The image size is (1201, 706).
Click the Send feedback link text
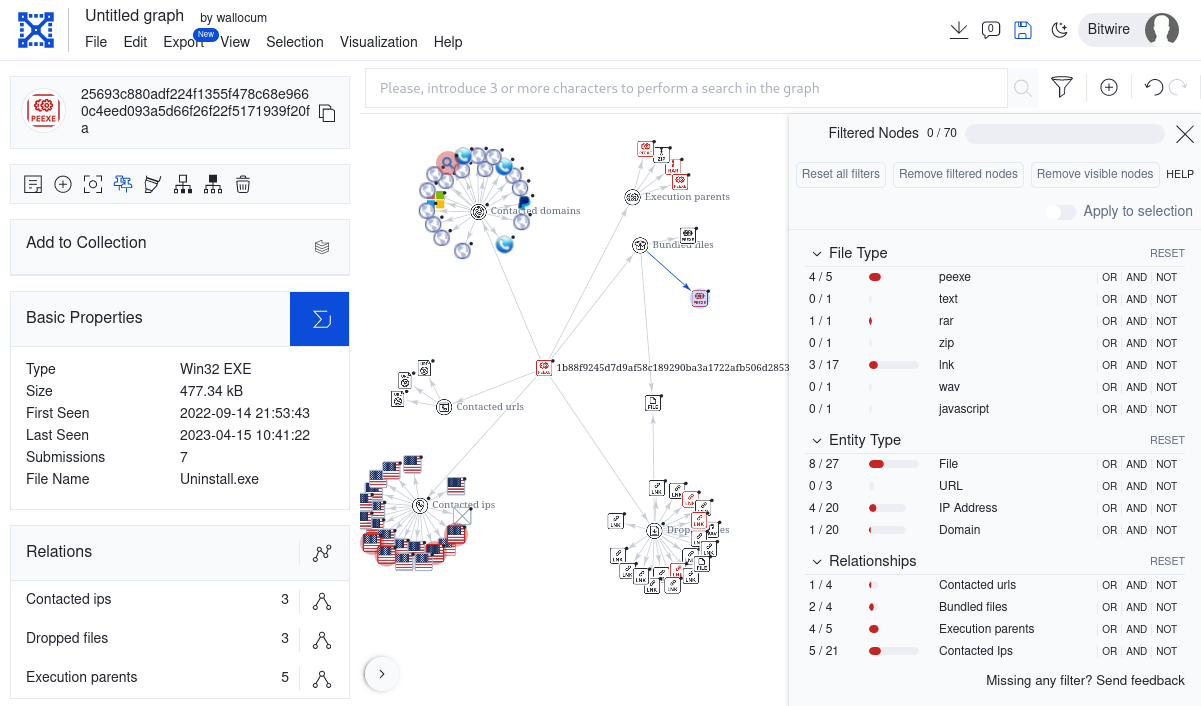pos(1140,680)
